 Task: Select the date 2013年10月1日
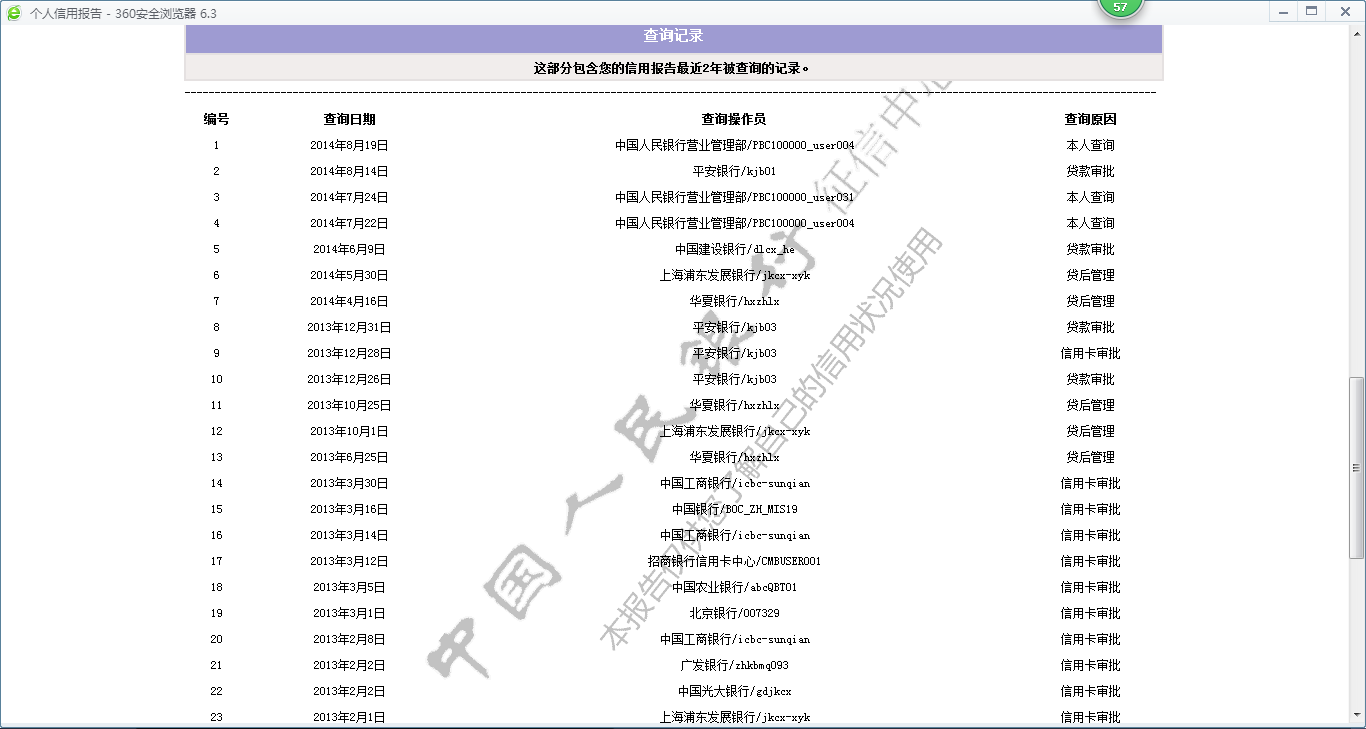[x=349, y=431]
